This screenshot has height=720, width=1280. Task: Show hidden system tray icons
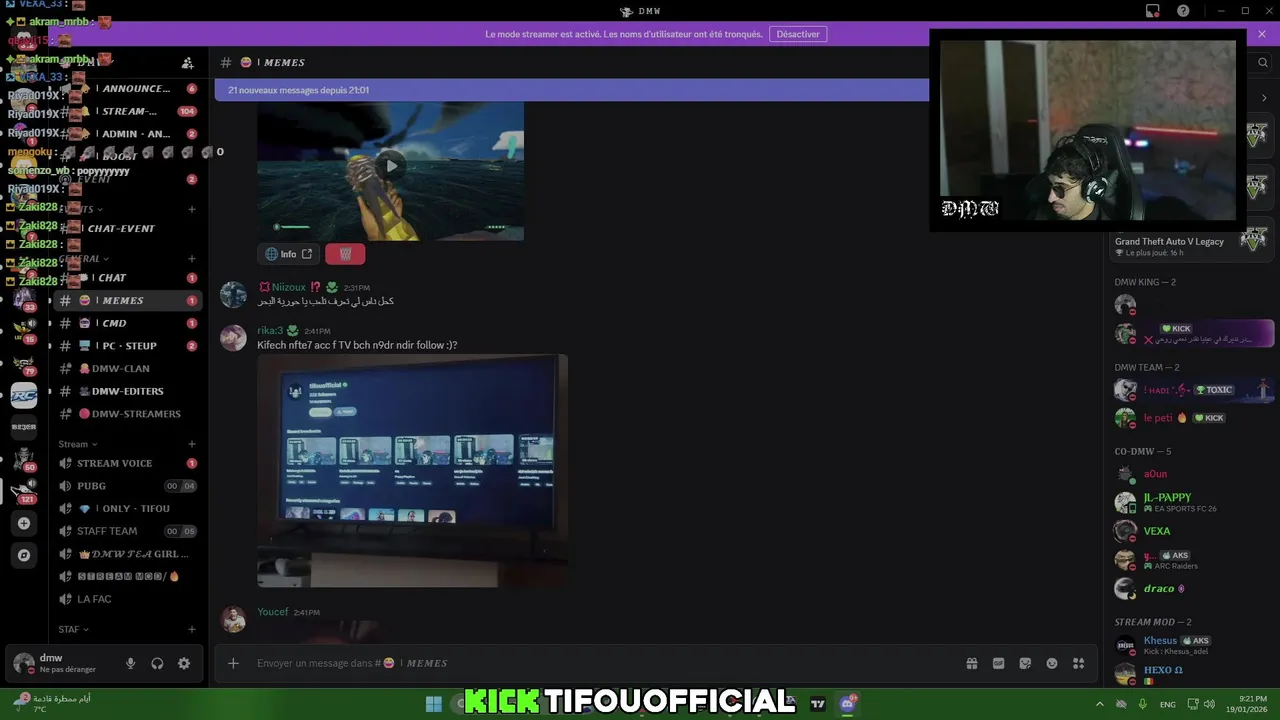click(1100, 704)
